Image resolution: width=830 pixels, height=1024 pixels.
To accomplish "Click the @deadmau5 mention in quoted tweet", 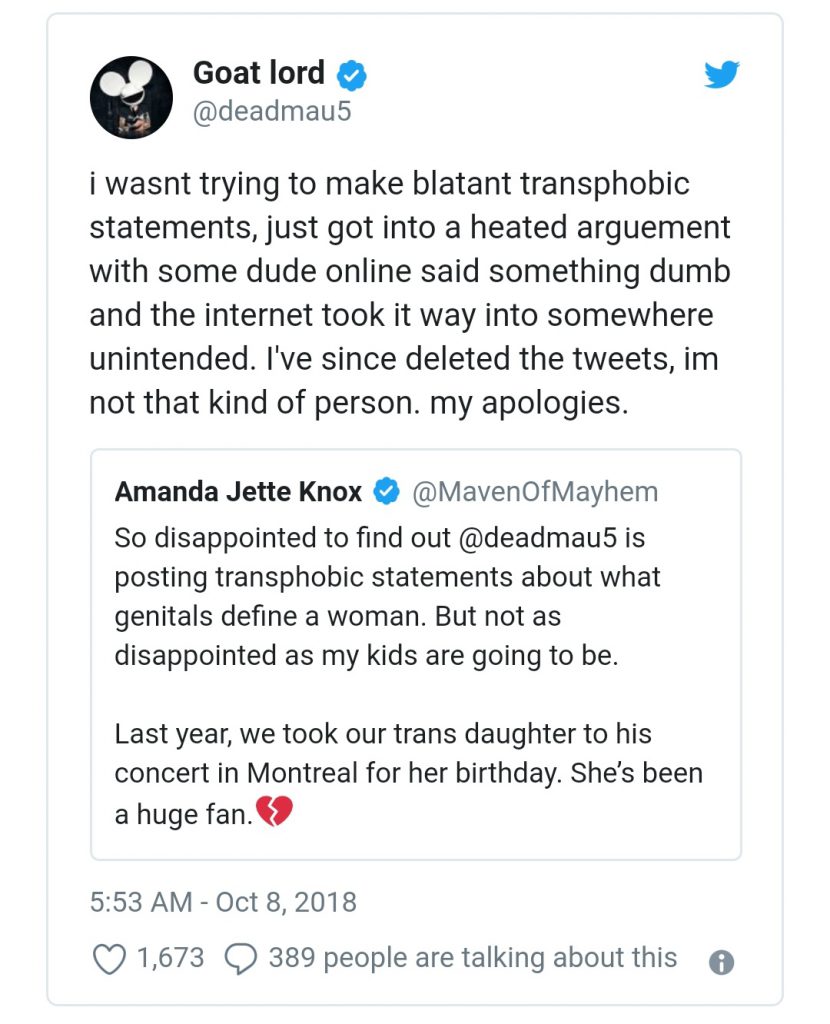I will (538, 538).
